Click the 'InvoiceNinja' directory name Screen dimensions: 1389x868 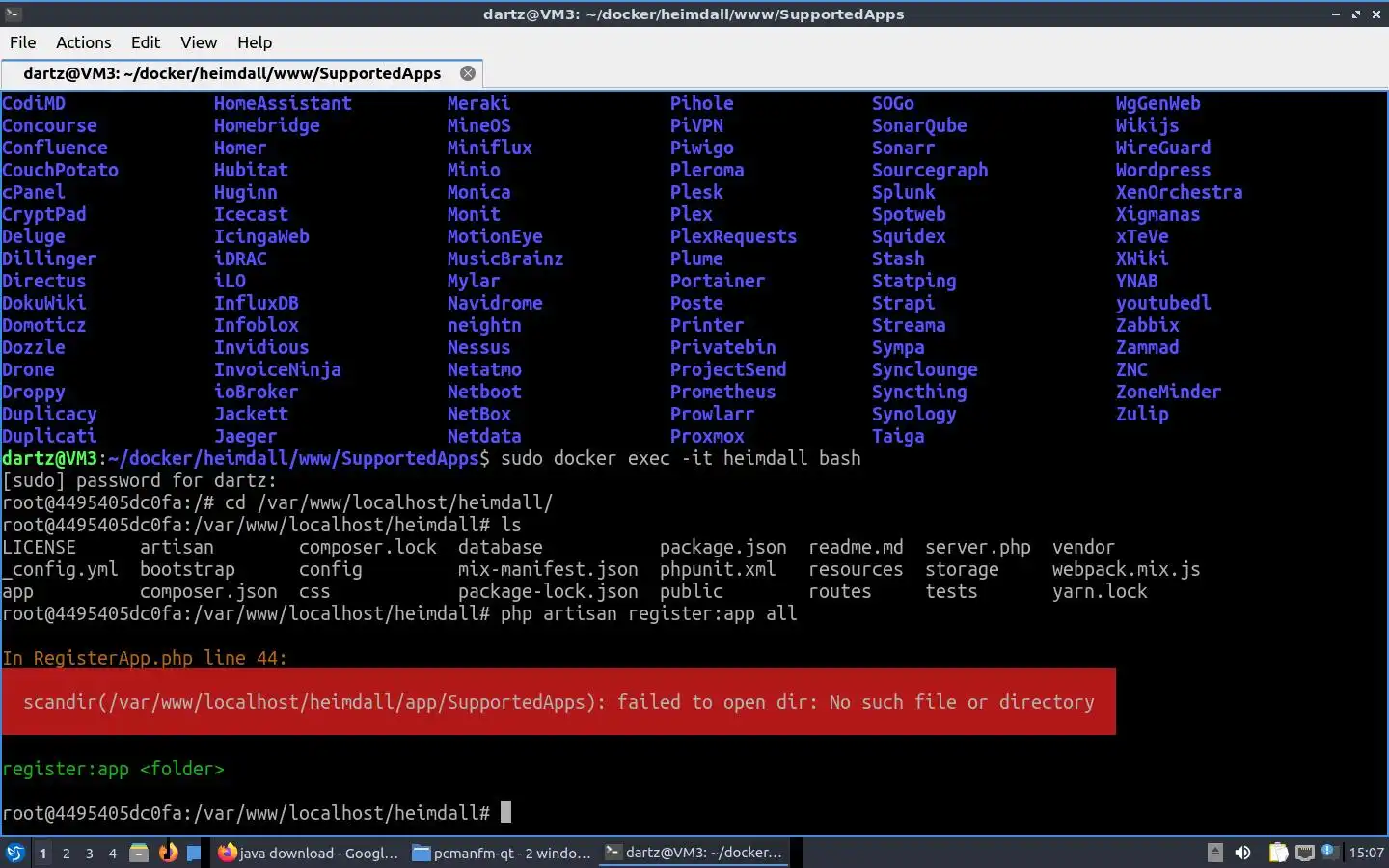click(278, 369)
